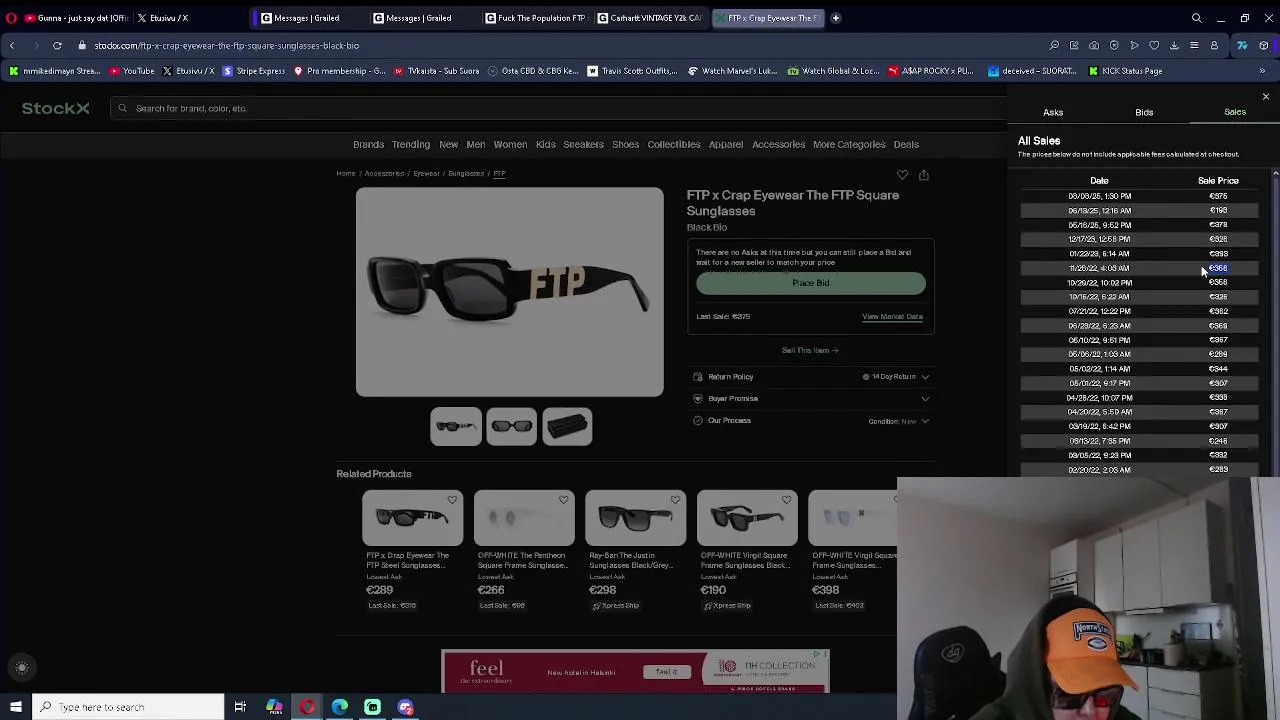This screenshot has height=720, width=1280.
Task: Open the Sneakers category
Action: (583, 144)
